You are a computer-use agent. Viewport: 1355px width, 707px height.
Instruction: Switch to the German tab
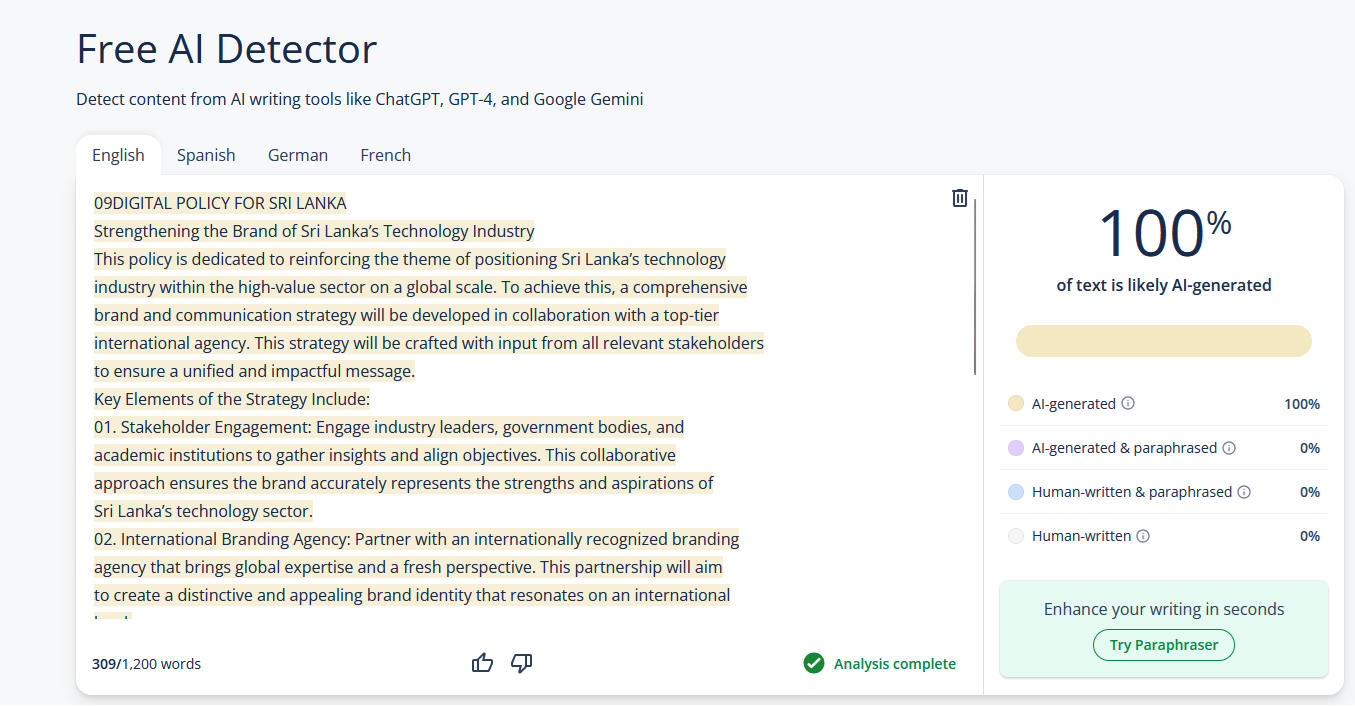coord(298,155)
